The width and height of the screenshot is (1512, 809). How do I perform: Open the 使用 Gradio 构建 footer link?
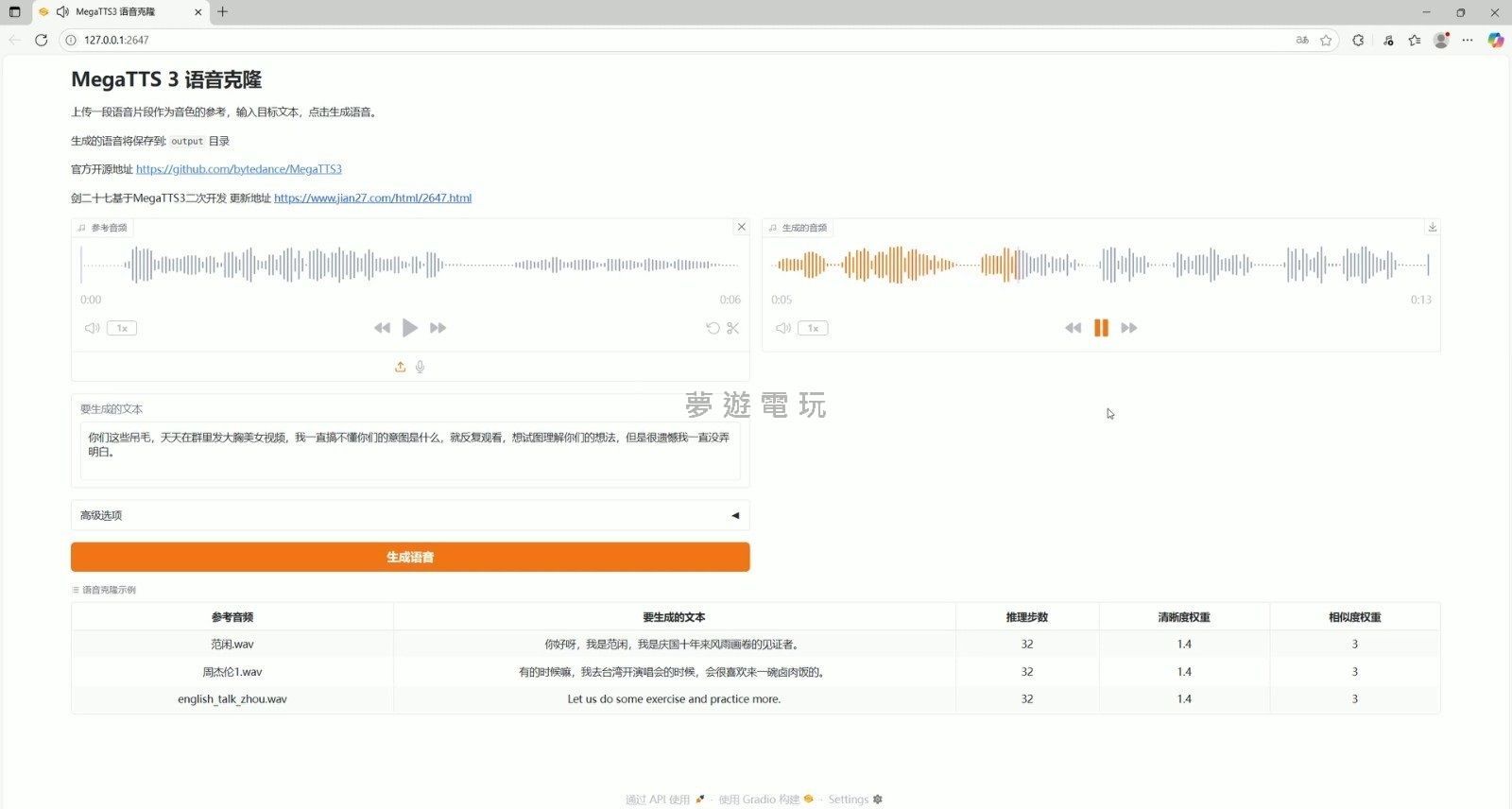[x=765, y=800]
